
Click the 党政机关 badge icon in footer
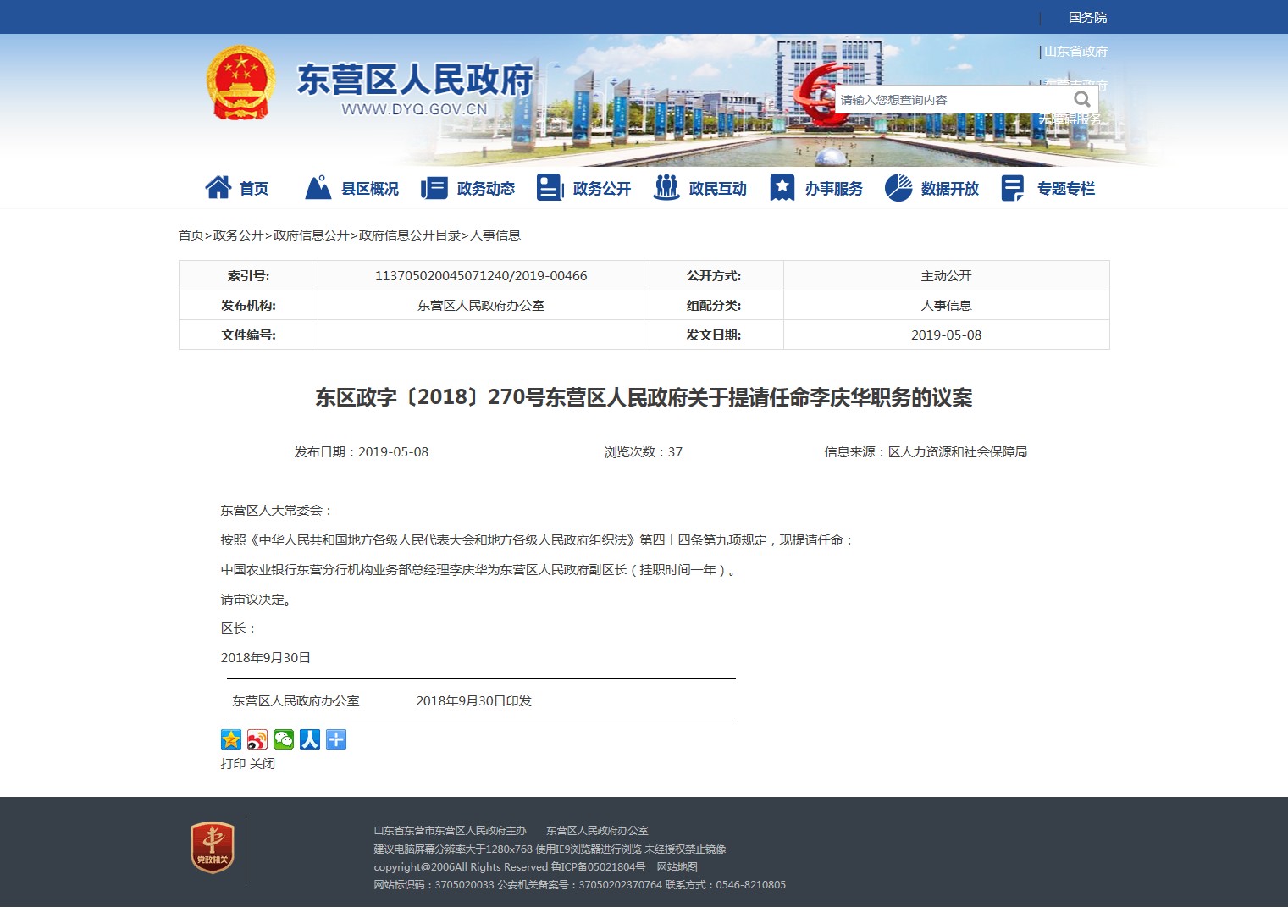tap(212, 847)
